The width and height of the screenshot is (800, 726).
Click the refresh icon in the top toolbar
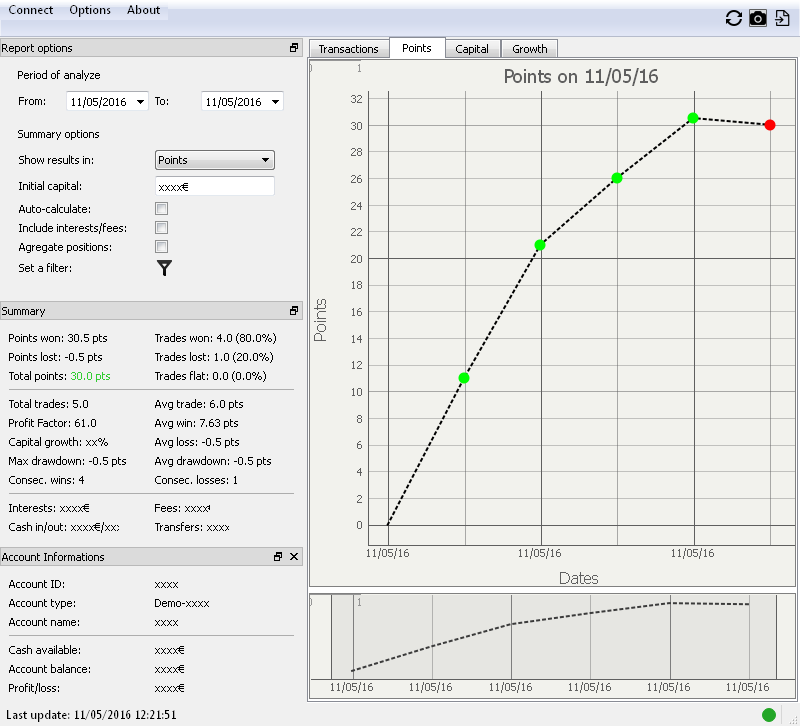pos(734,18)
